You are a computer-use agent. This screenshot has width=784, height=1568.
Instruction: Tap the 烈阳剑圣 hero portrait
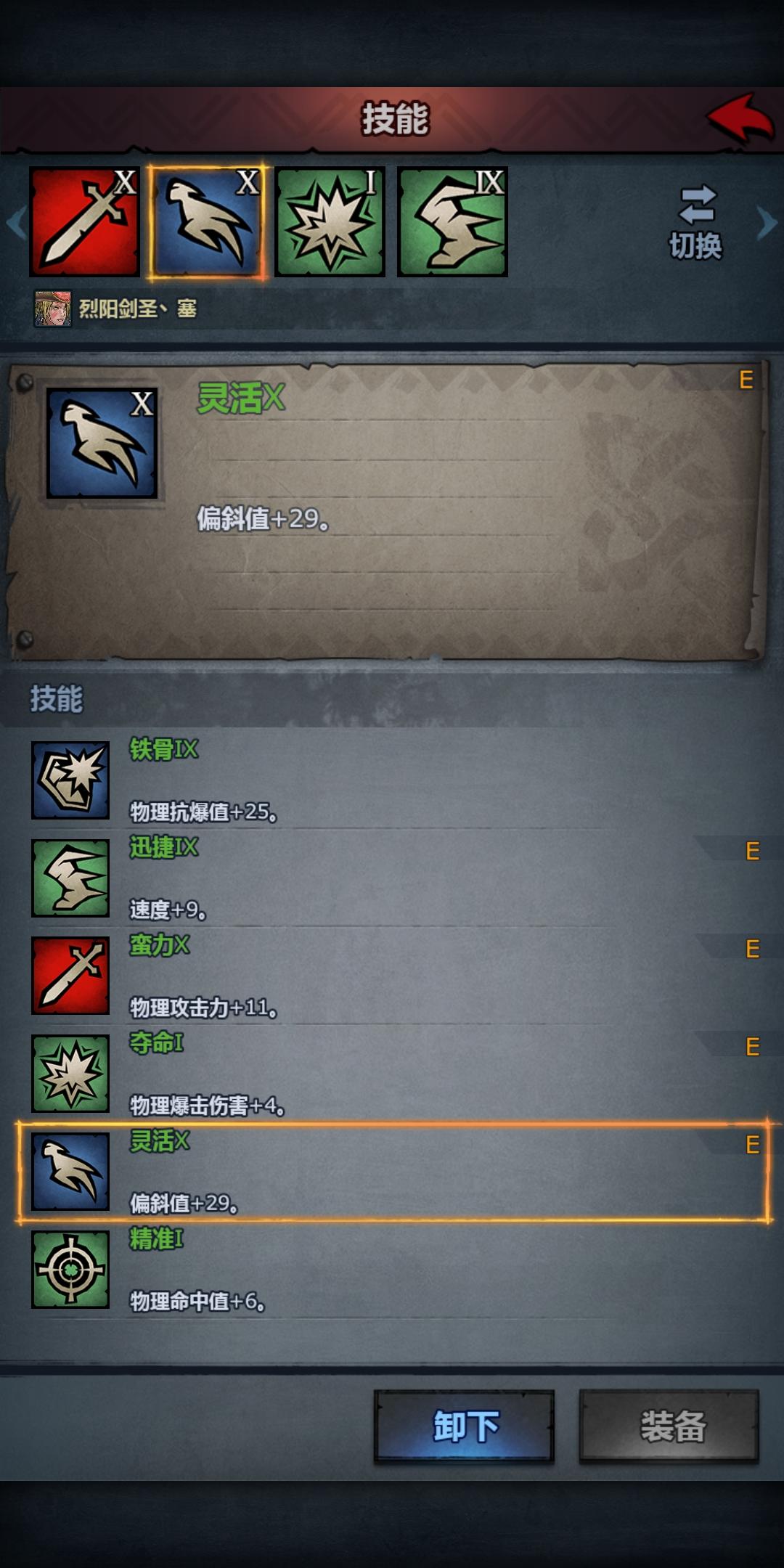click(x=53, y=309)
